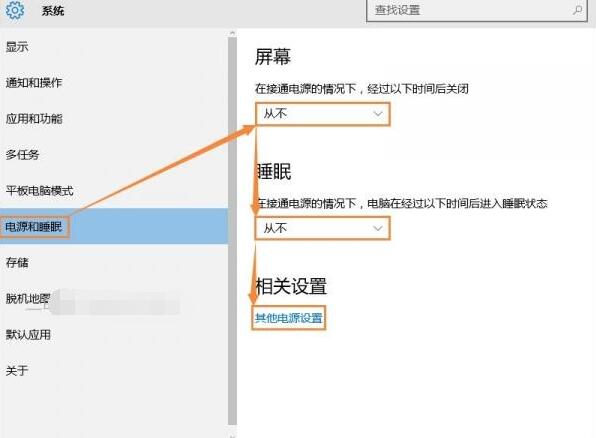Open 脱机地图 sidebar item

pos(28,298)
